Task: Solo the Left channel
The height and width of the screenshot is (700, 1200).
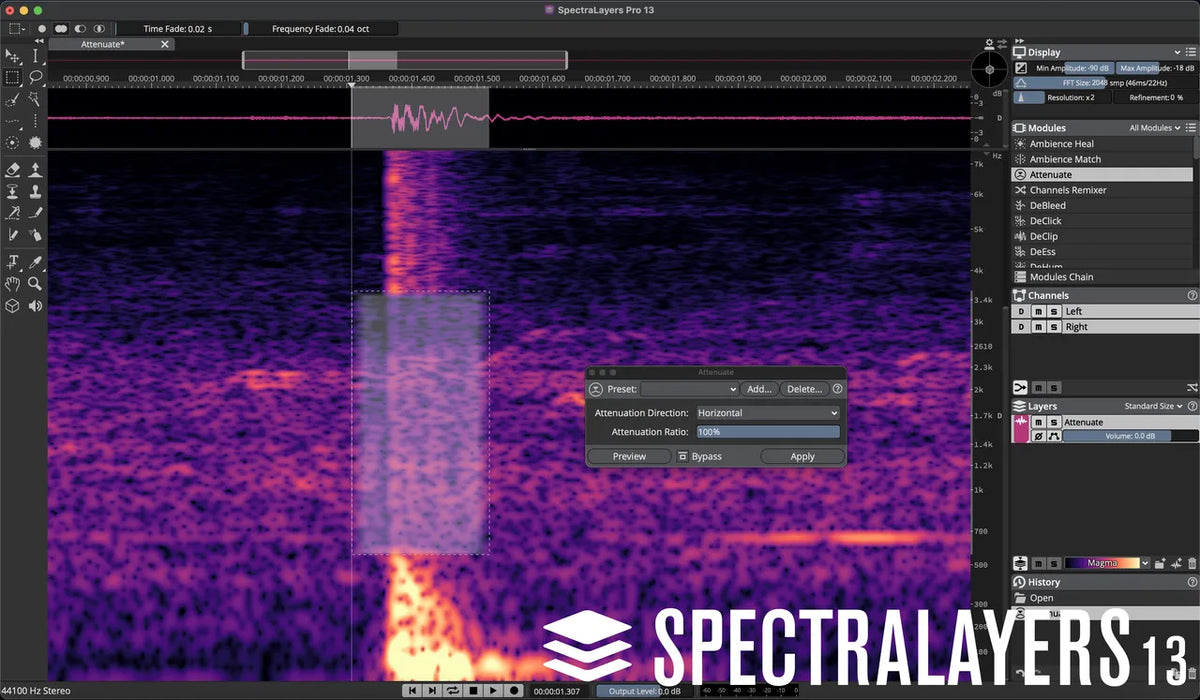Action: [1053, 312]
